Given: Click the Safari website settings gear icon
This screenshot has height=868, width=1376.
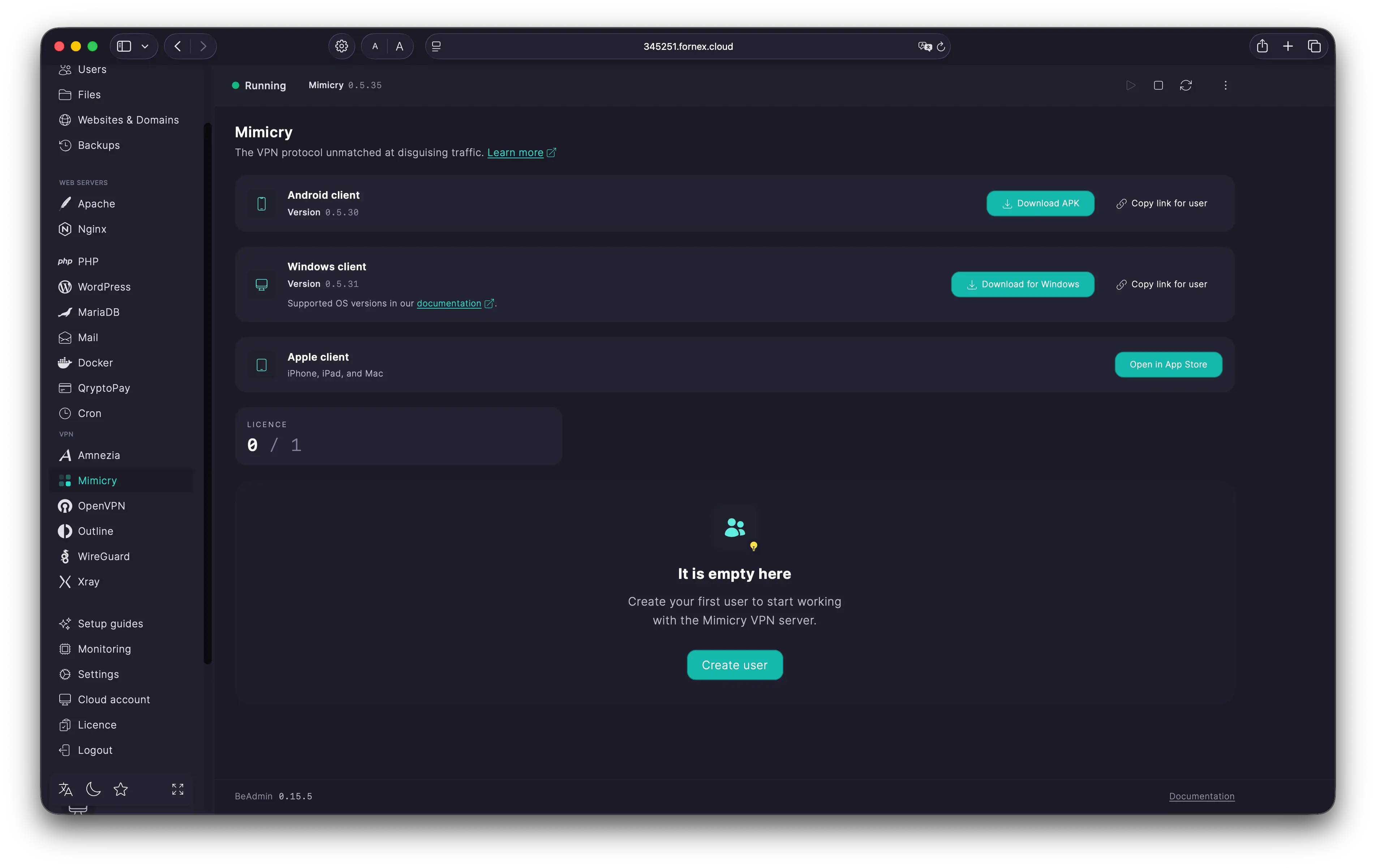Looking at the screenshot, I should coord(341,46).
